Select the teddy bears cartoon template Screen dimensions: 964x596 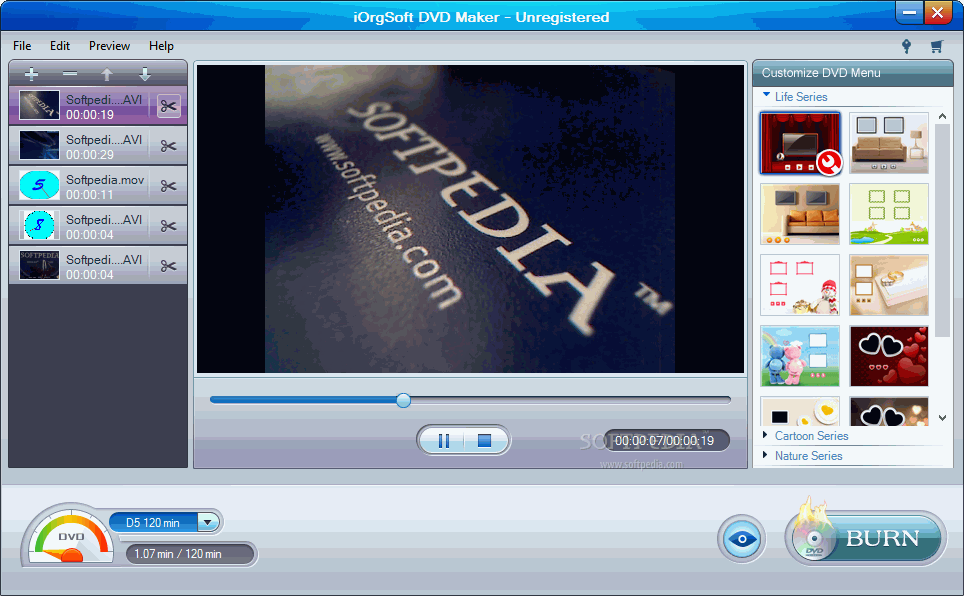[x=800, y=356]
